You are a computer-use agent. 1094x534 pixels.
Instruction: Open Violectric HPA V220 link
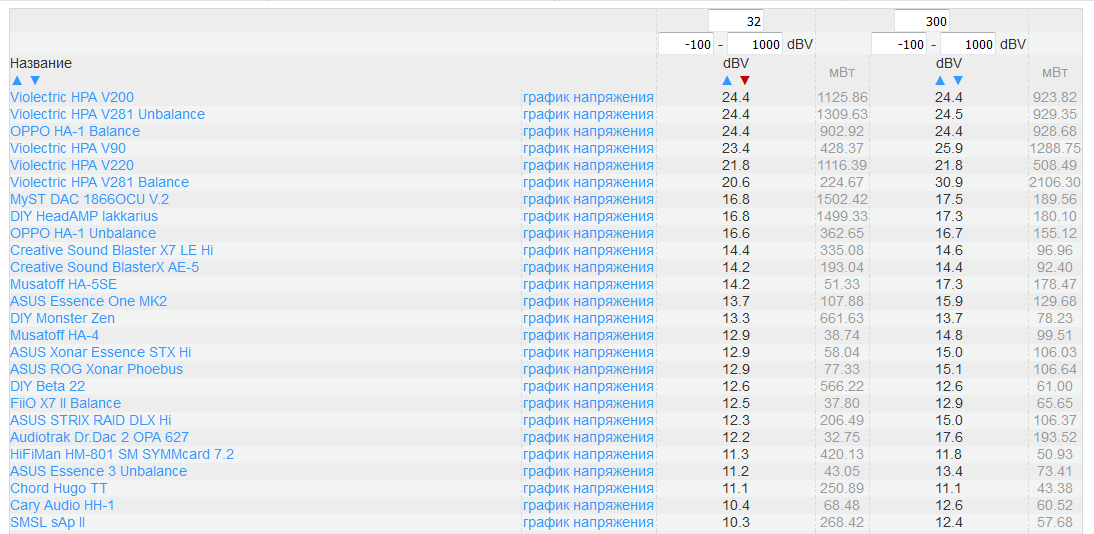(72, 165)
